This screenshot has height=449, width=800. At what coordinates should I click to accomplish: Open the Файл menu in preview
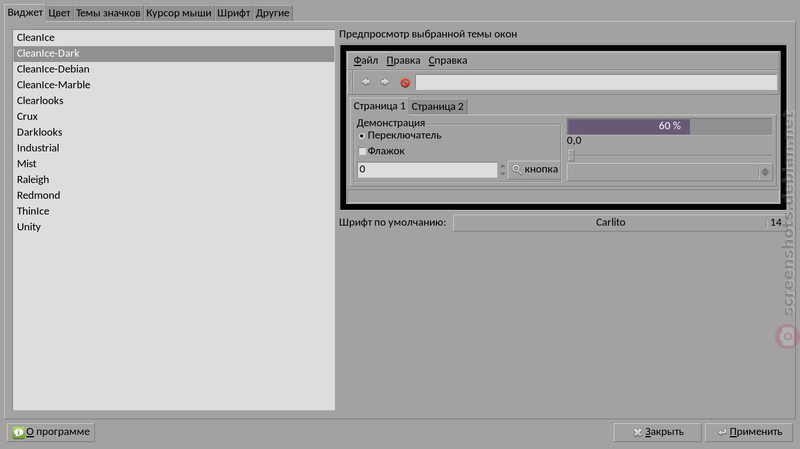(x=366, y=60)
